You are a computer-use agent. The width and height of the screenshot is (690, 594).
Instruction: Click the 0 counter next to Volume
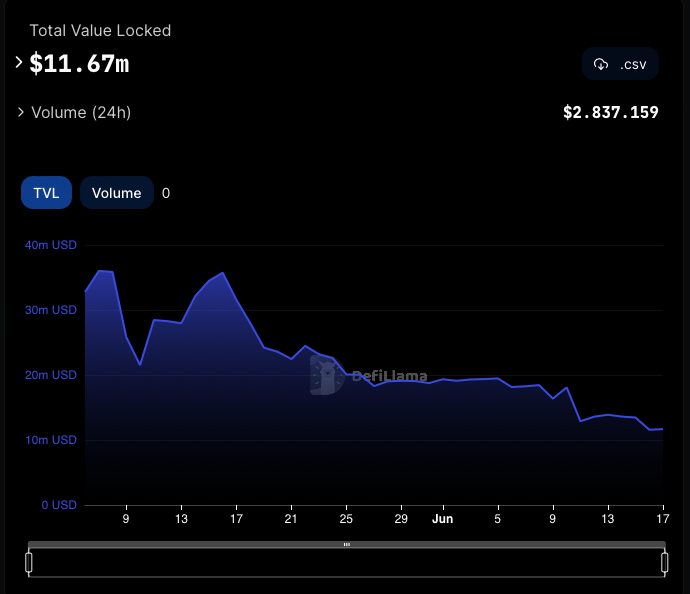click(x=166, y=193)
